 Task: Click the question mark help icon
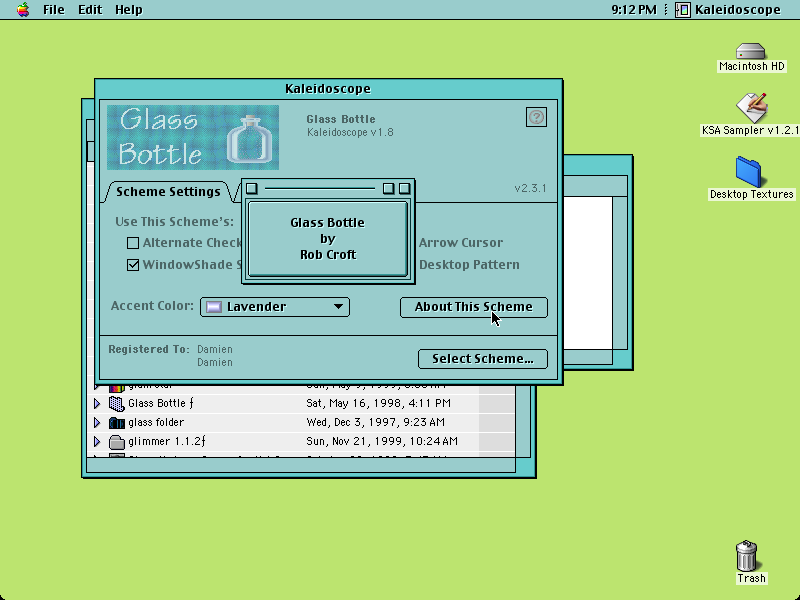click(x=536, y=117)
